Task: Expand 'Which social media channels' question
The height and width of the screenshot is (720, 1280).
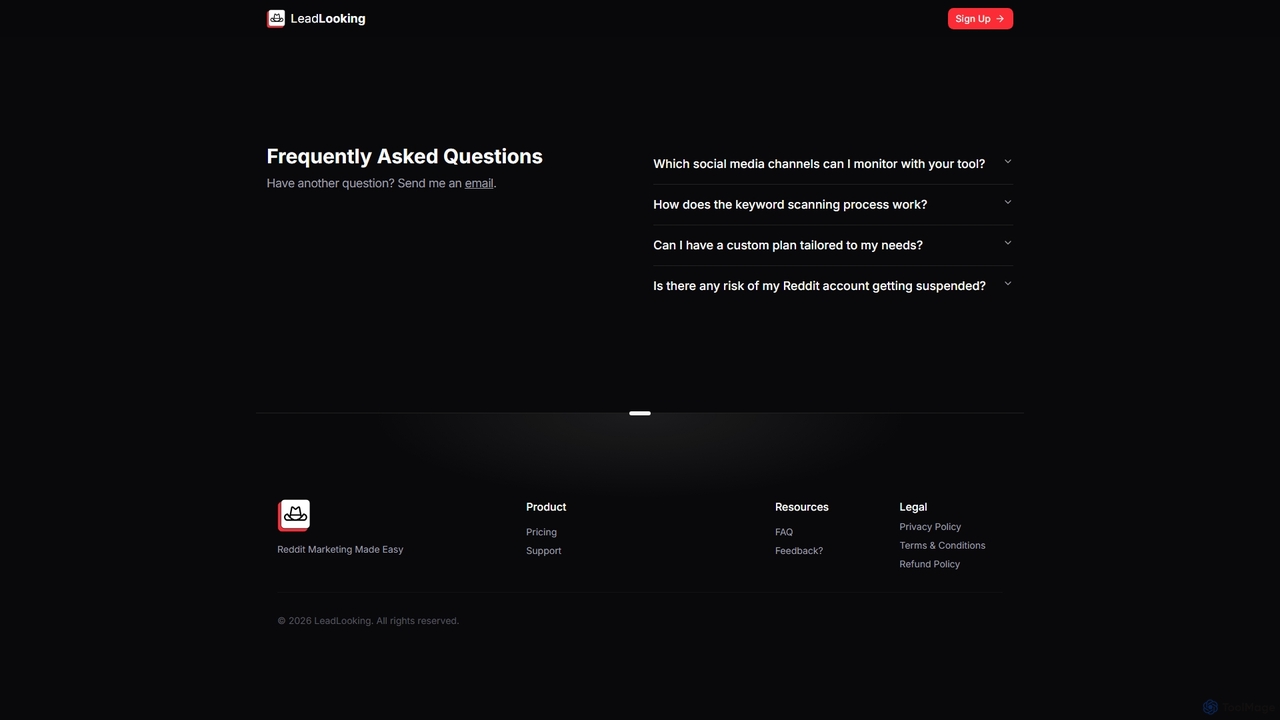Action: click(833, 164)
